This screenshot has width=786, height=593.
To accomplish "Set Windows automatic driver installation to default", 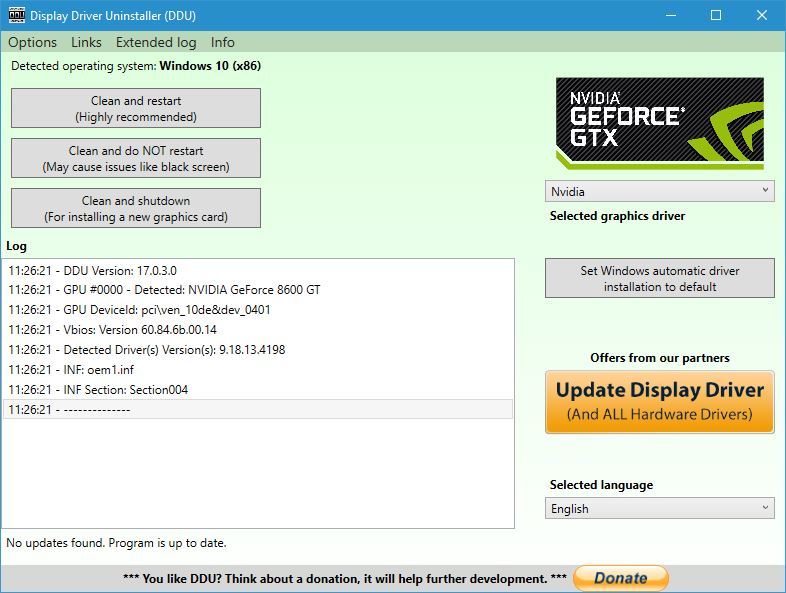I will click(x=660, y=278).
